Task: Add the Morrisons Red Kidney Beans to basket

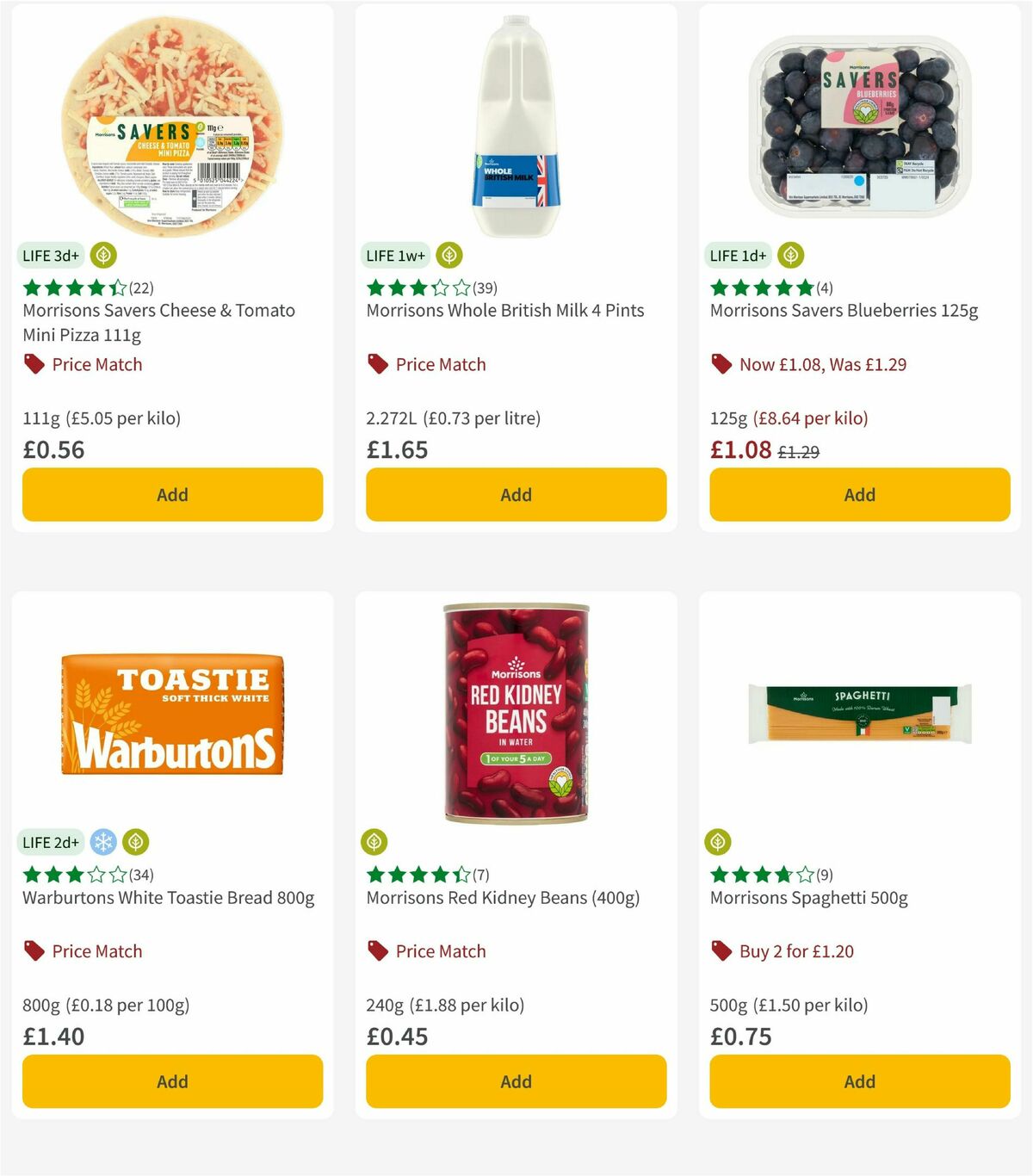Action: coord(515,1081)
